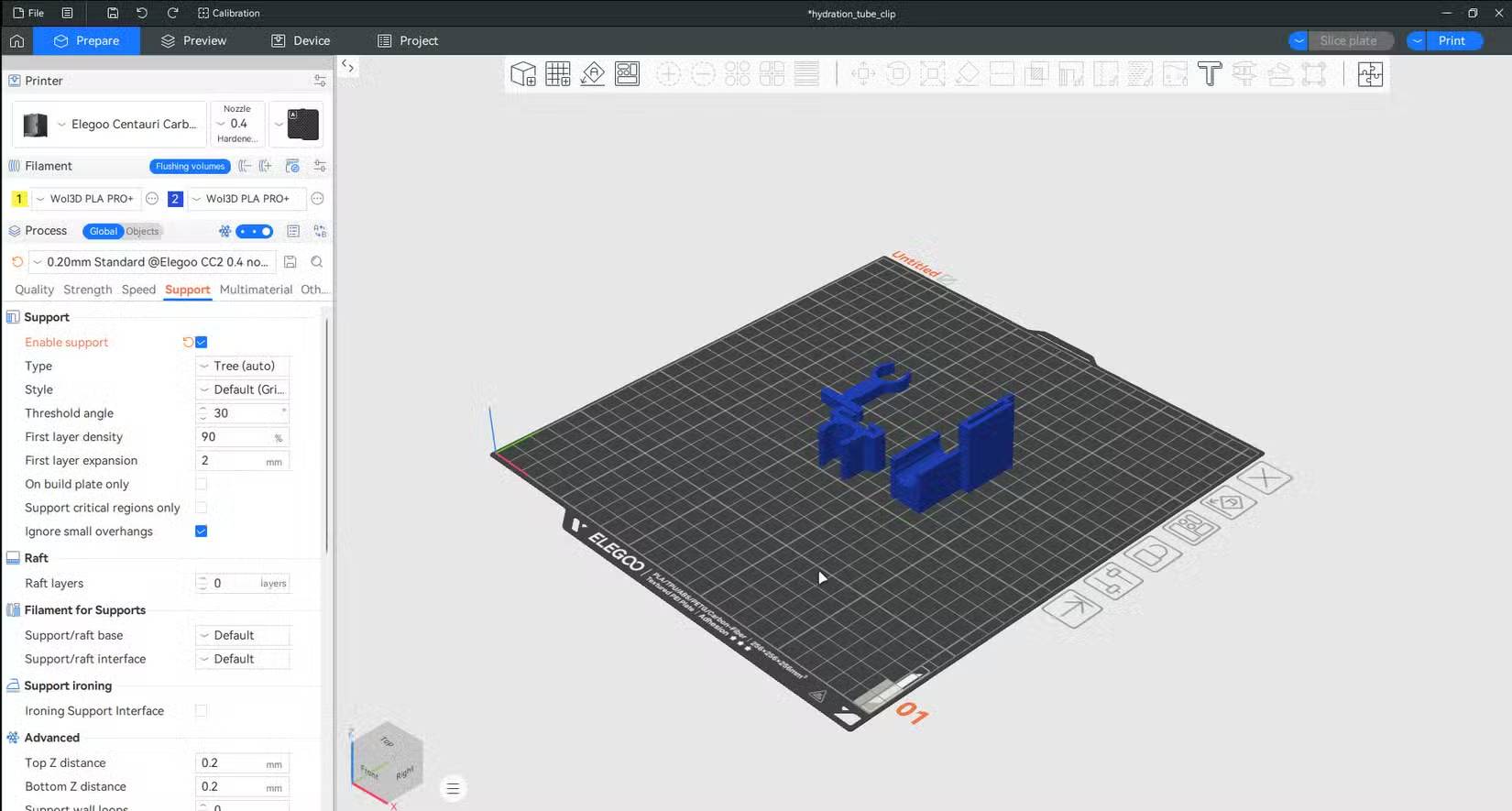The image size is (1512, 811).
Task: Uncheck Ignore small overhangs
Action: (x=202, y=532)
